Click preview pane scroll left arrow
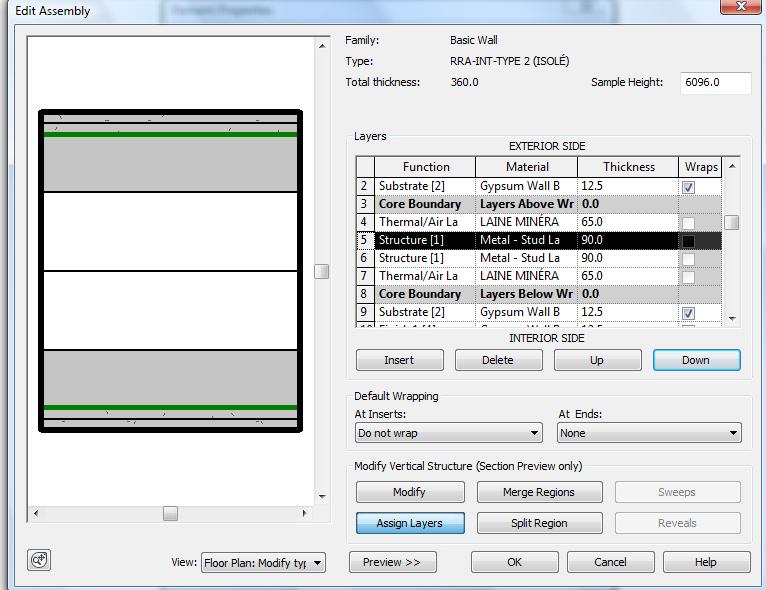 tap(36, 513)
